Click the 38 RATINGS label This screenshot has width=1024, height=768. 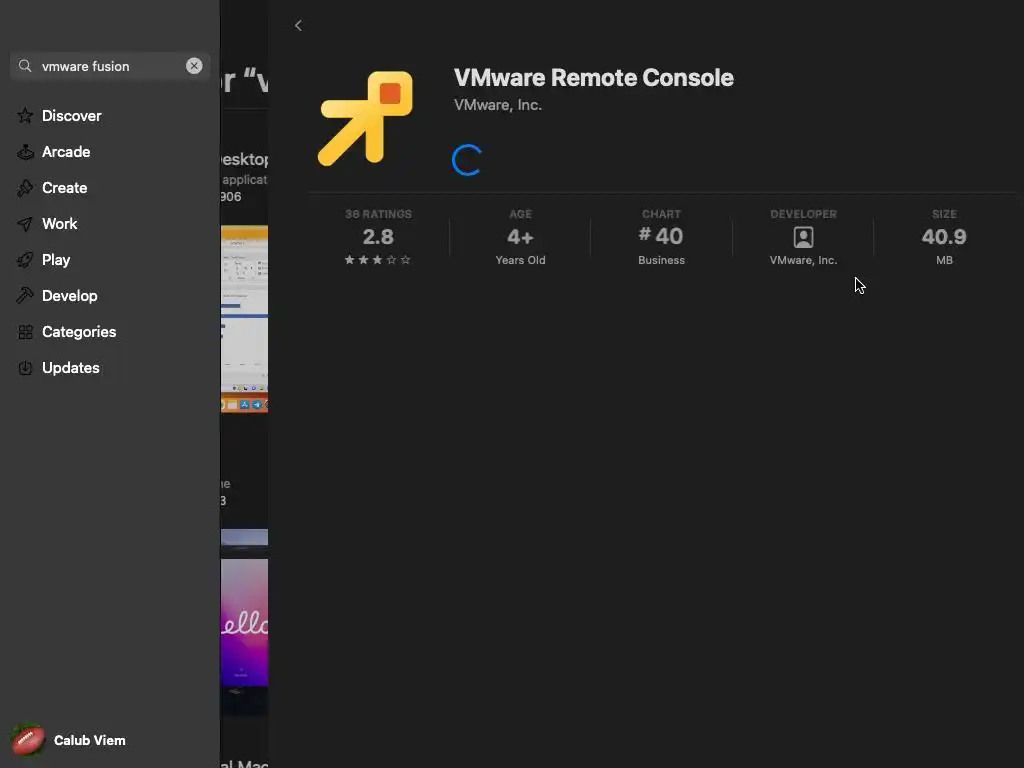378,214
